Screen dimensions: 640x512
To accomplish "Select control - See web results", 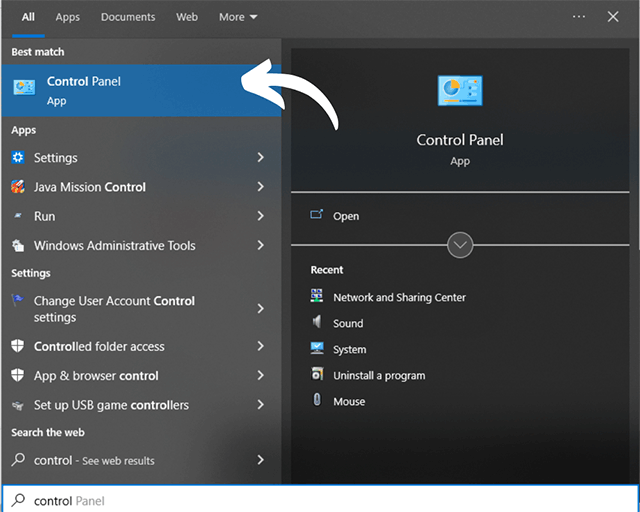I will pyautogui.click(x=141, y=460).
